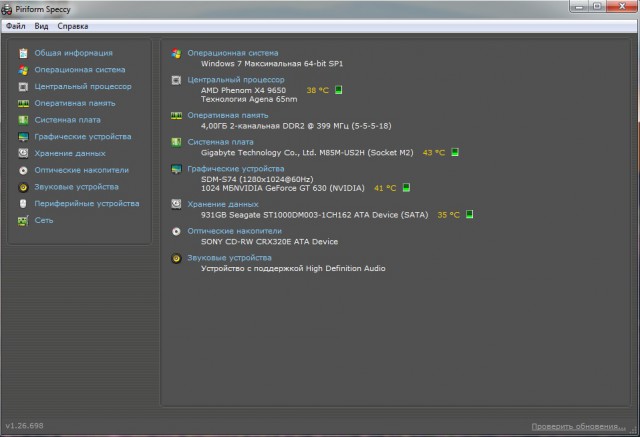640x437 pixels.
Task: Click Центральный процессор heading link in summary
Action: pyautogui.click(x=236, y=80)
